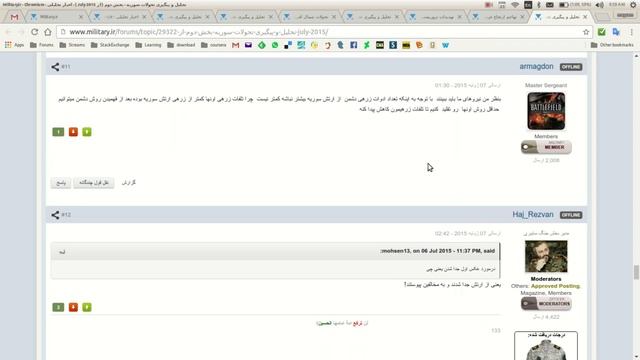The image size is (640, 360).
Task: Open the Gmail pinned tab
Action: (x=15, y=17)
